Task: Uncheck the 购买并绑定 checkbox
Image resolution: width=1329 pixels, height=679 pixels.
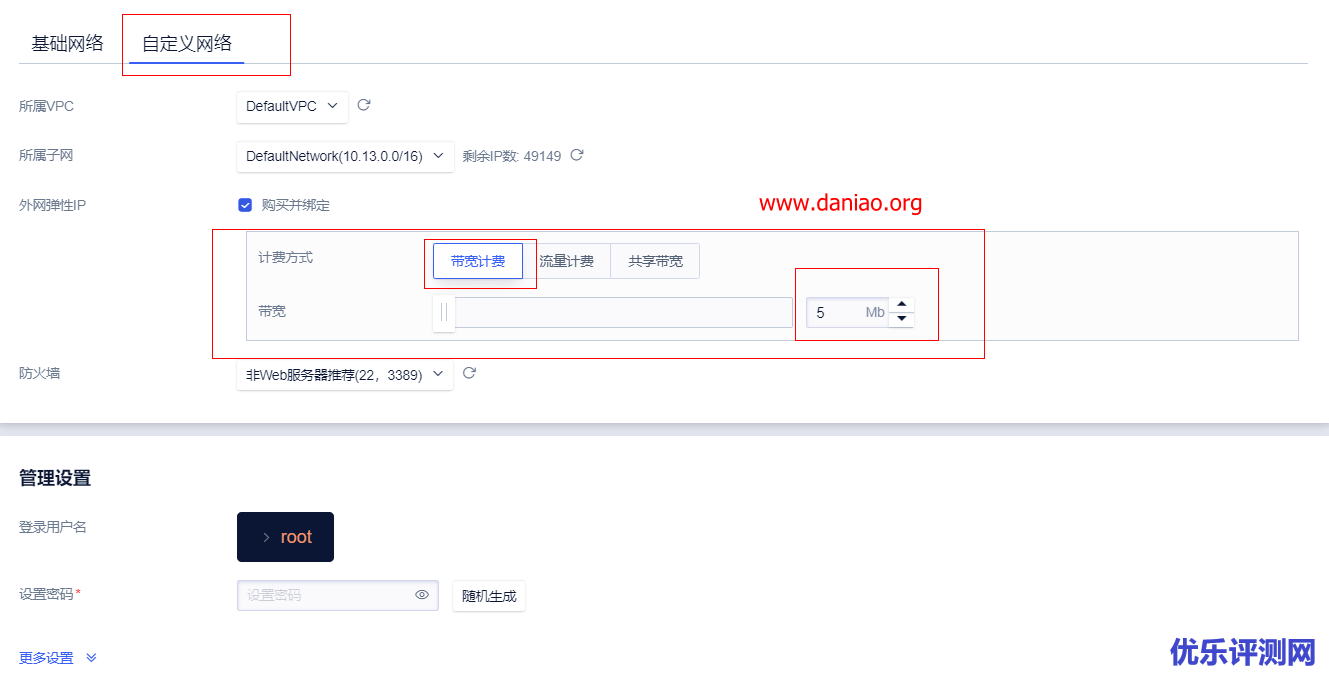Action: point(245,204)
